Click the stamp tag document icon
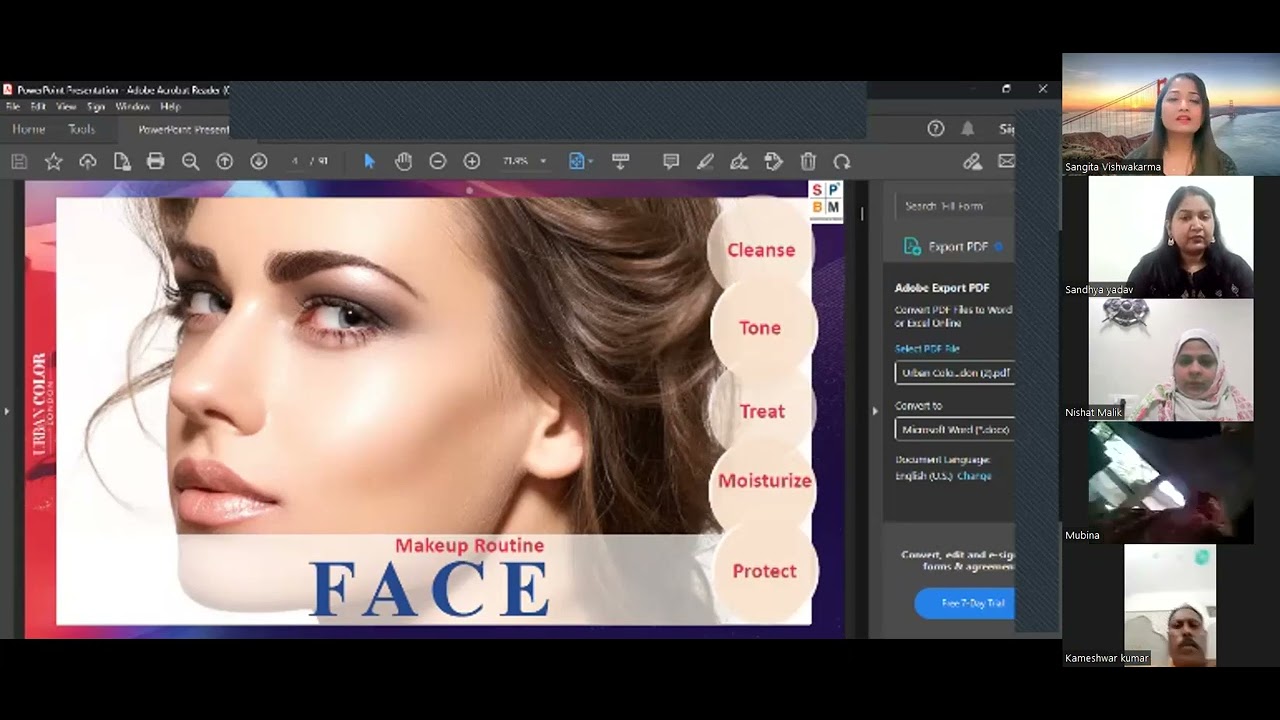Viewport: 1280px width, 720px height. click(x=774, y=161)
